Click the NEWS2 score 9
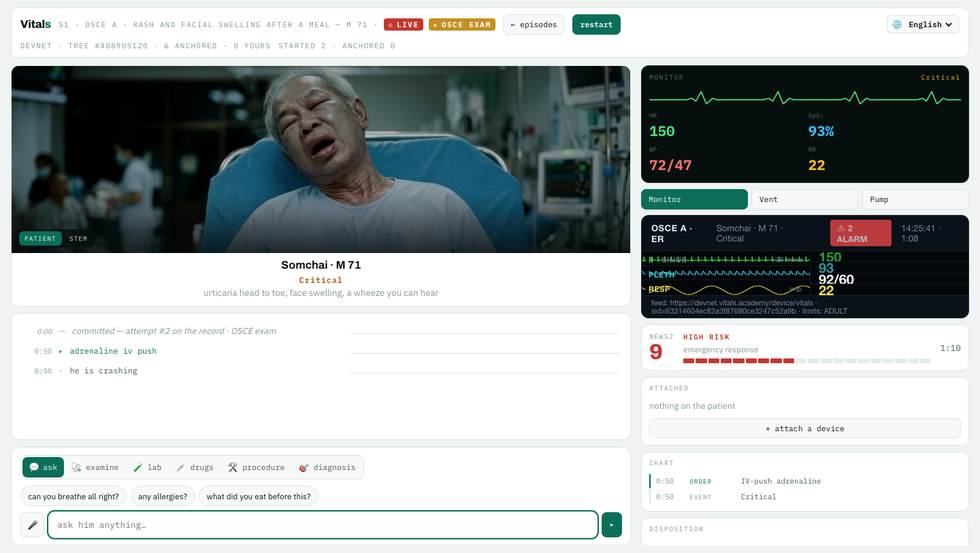 (656, 352)
